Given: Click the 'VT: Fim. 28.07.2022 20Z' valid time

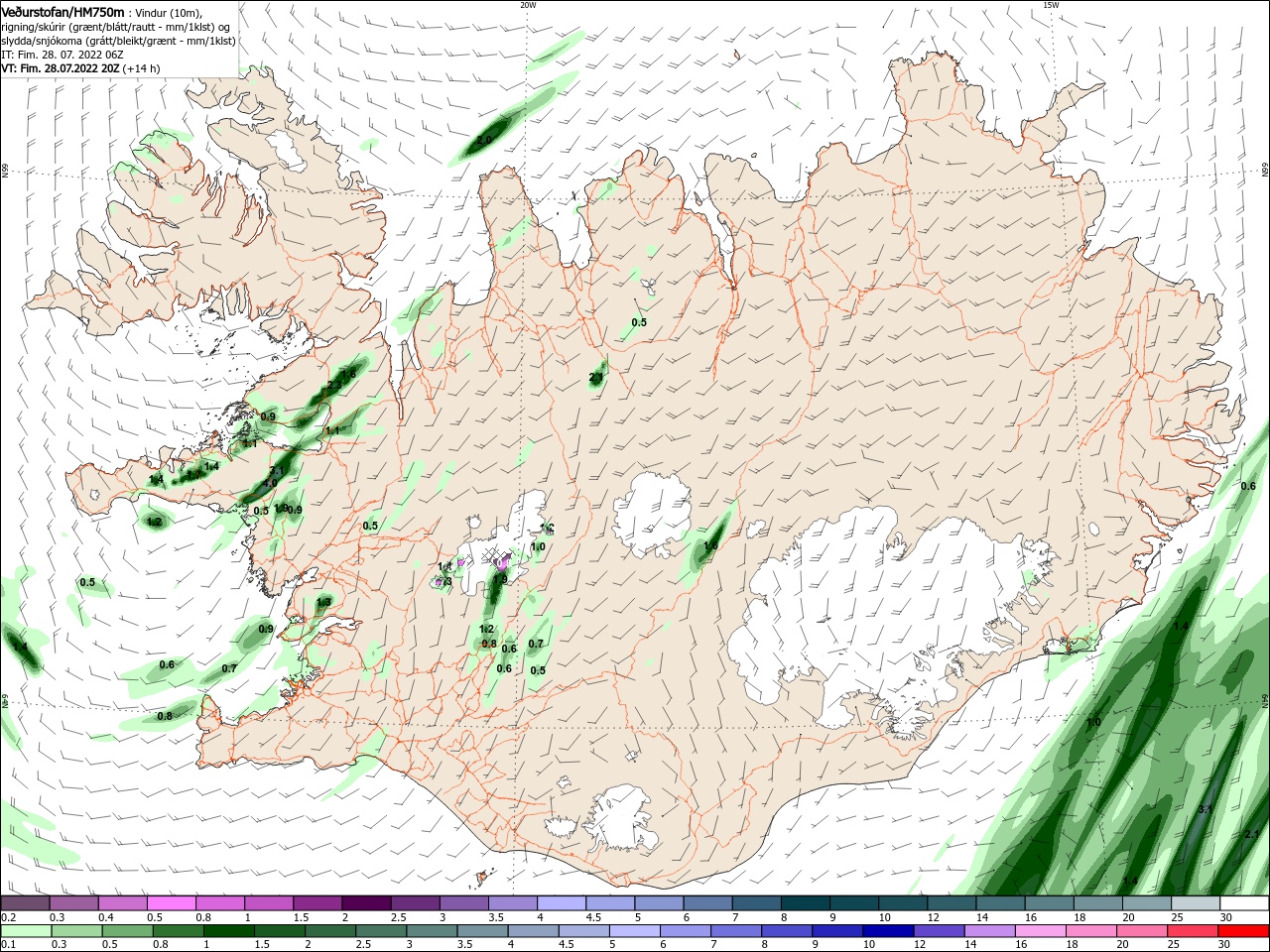Looking at the screenshot, I should pyautogui.click(x=61, y=68).
